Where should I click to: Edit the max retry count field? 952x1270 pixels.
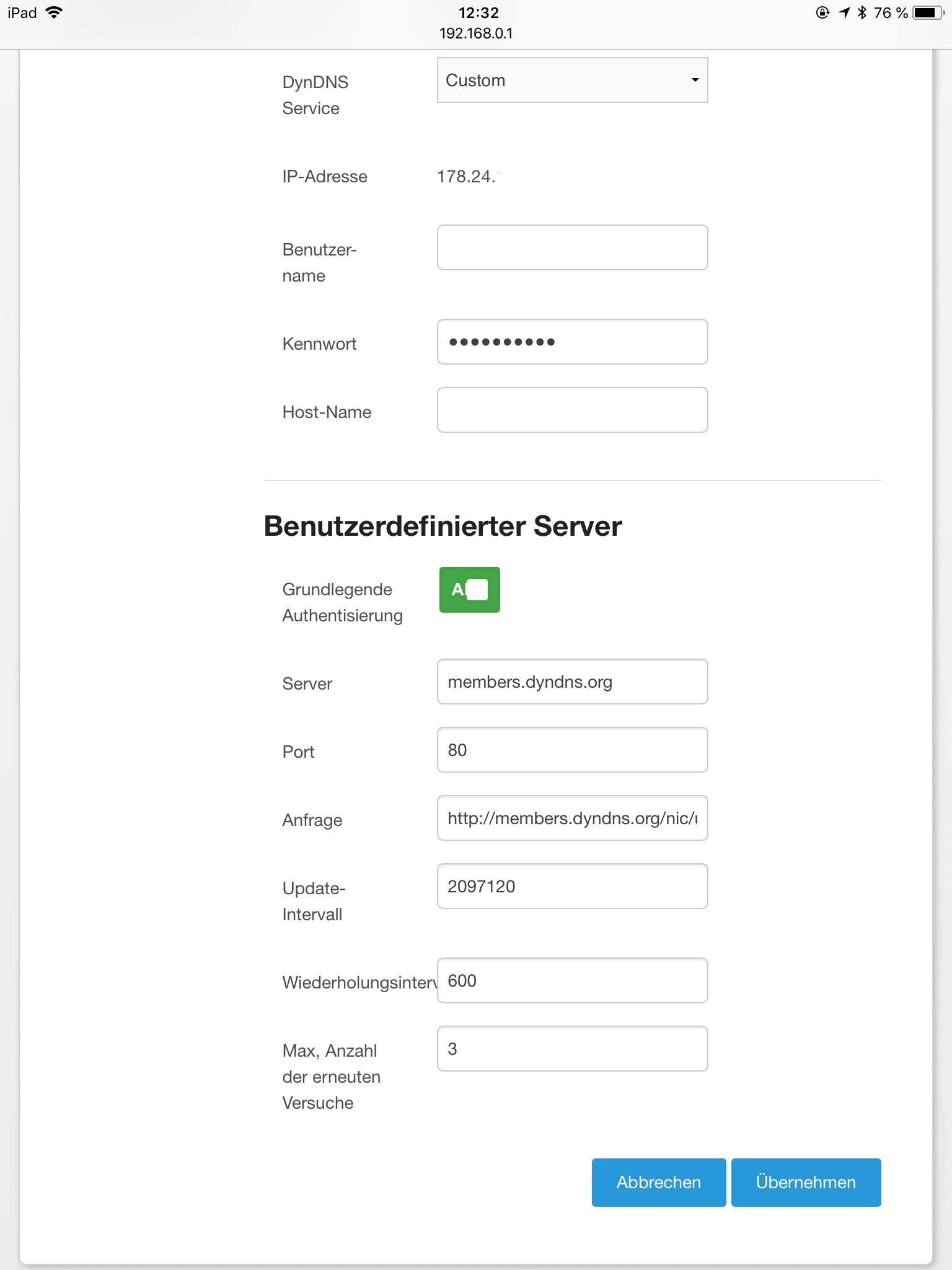pos(572,1049)
